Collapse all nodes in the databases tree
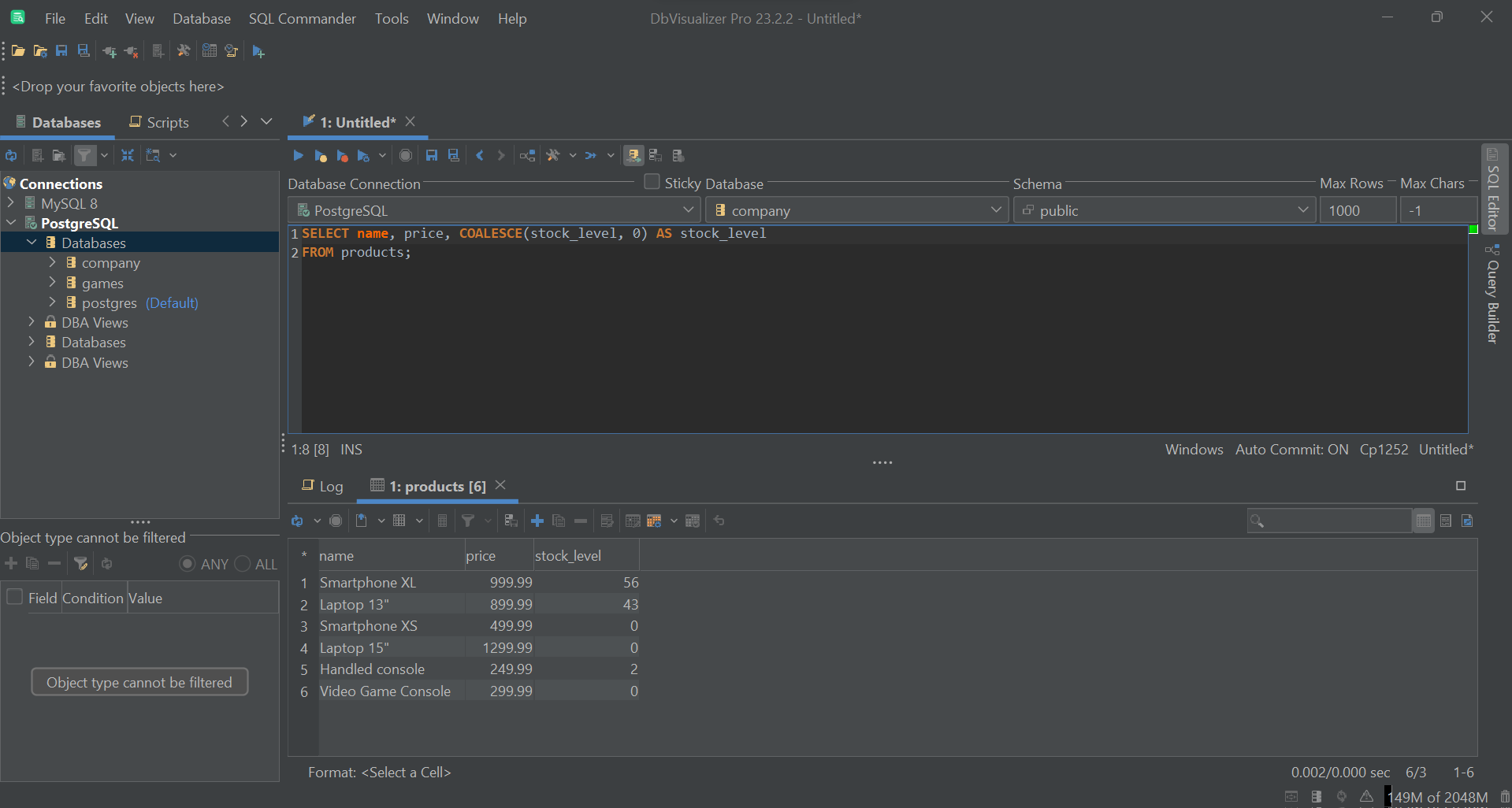Viewport: 1512px width, 808px height. tap(128, 155)
